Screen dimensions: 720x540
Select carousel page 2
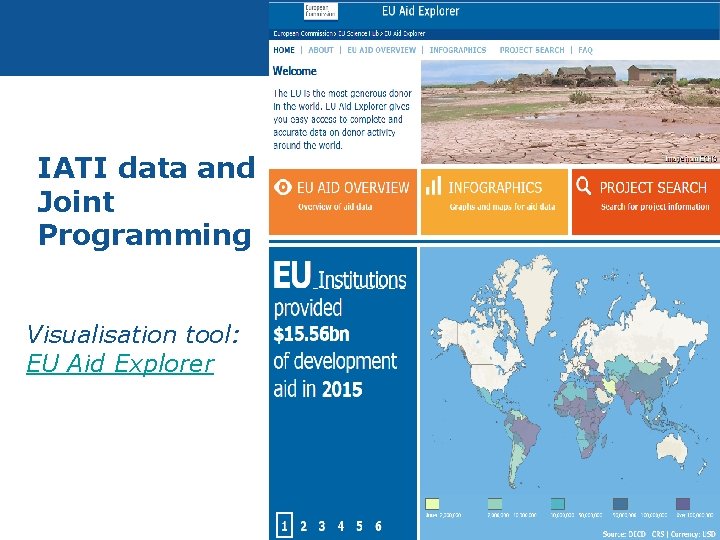coord(303,526)
